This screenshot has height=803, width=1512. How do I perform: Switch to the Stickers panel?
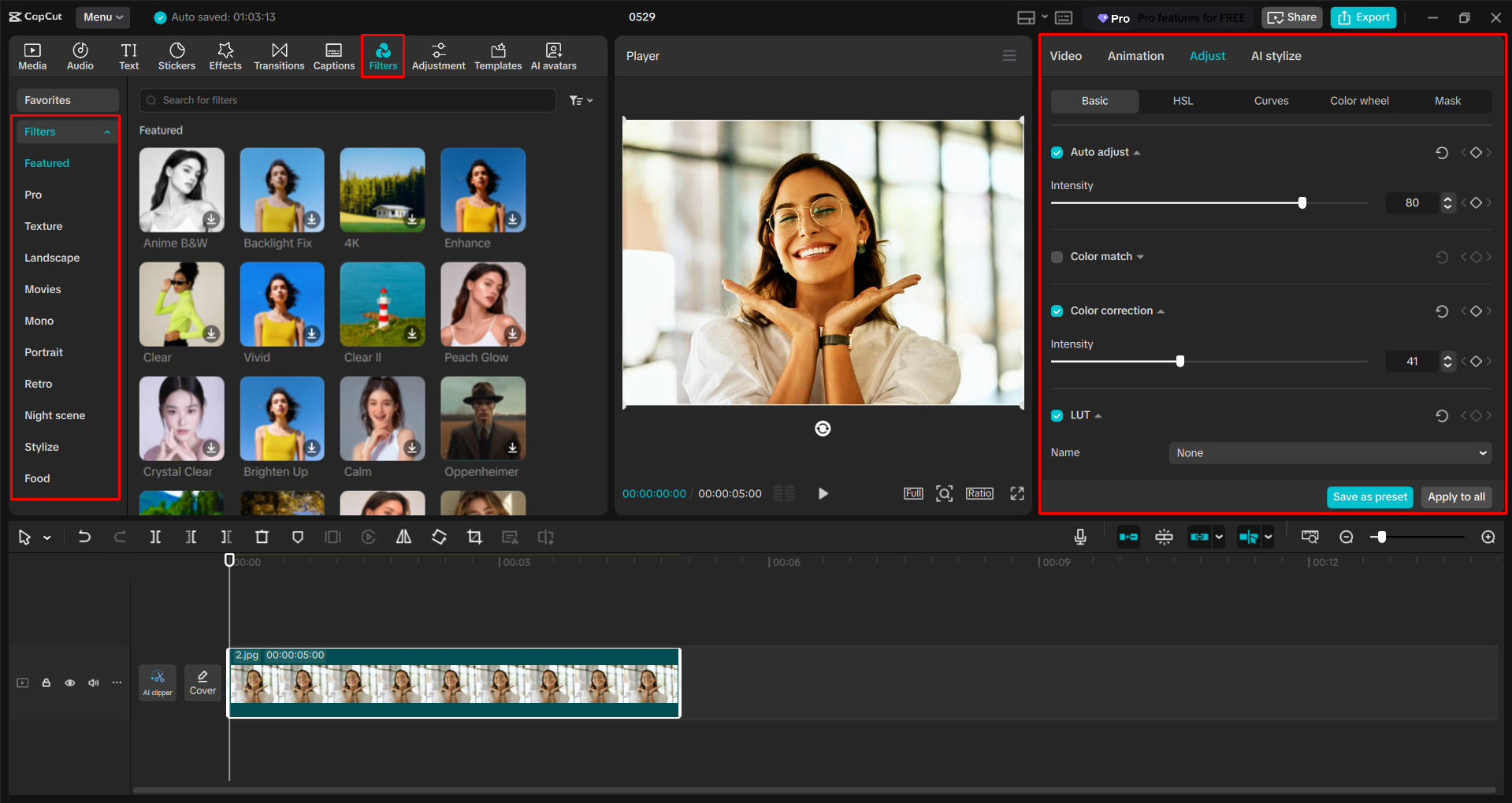pos(176,55)
